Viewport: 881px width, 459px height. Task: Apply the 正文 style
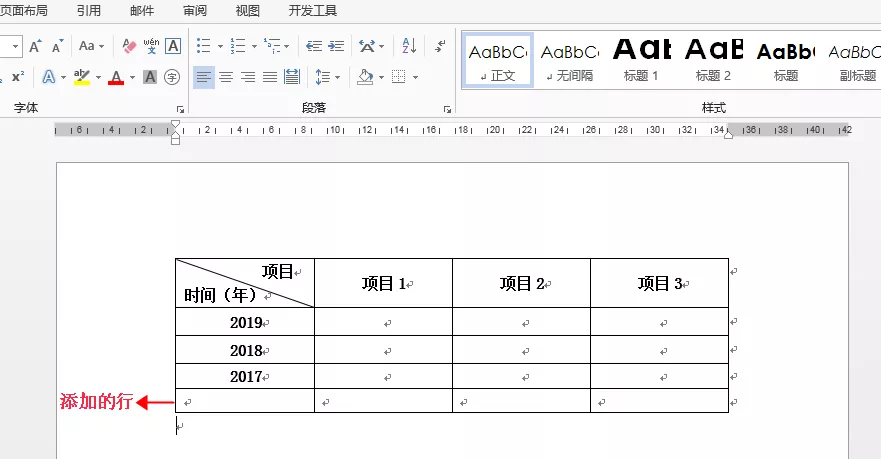click(x=498, y=60)
